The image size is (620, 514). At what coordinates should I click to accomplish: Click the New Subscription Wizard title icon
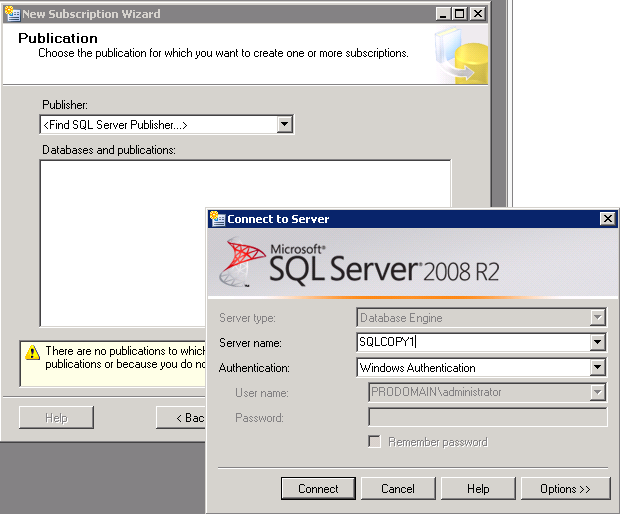pyautogui.click(x=11, y=14)
